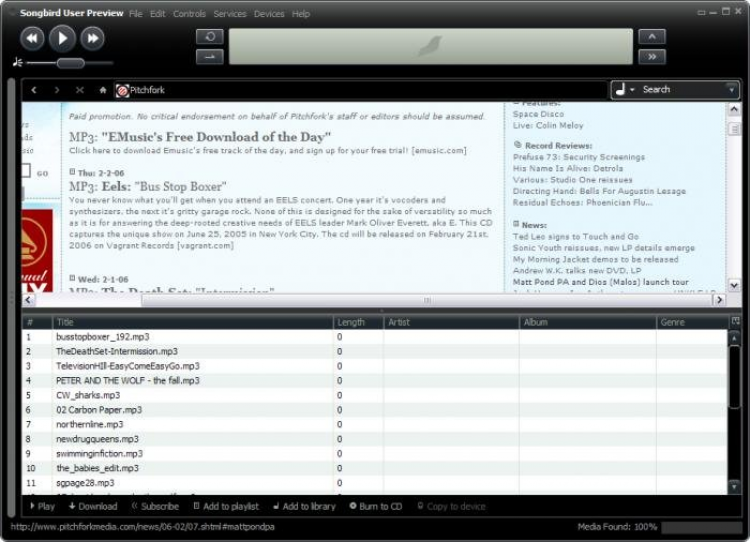Click Download in bottom toolbar
This screenshot has width=750, height=542.
coord(93,506)
